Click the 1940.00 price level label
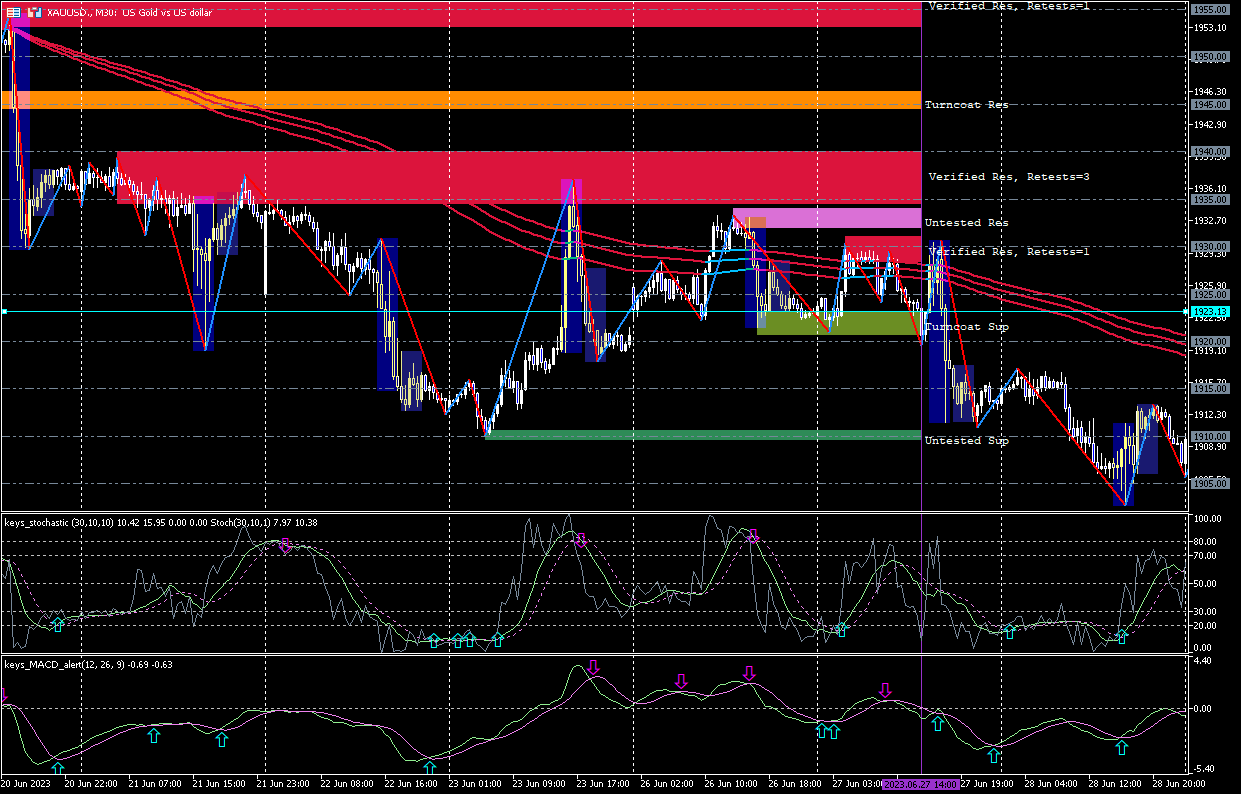 pos(1209,151)
